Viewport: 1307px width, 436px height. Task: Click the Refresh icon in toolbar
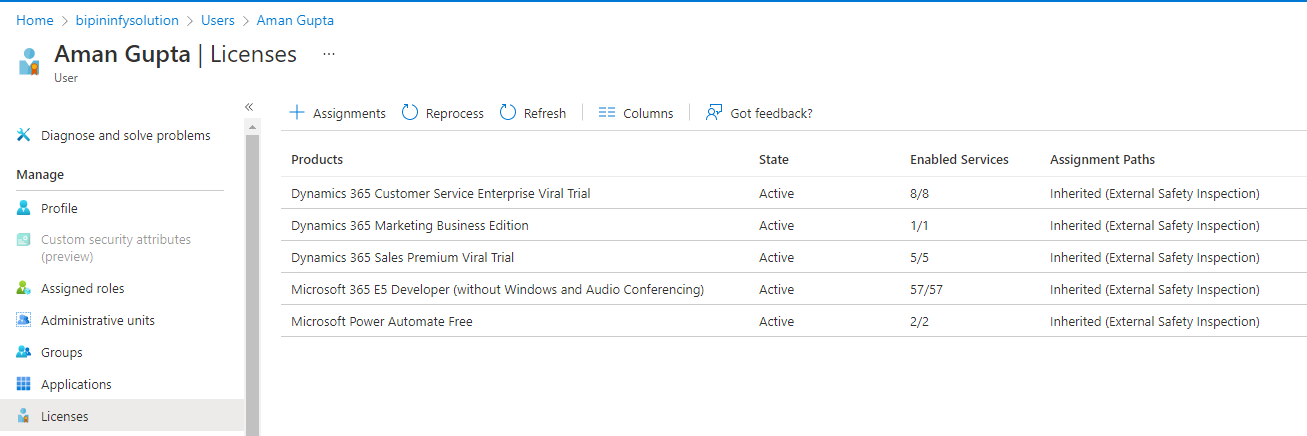click(x=508, y=113)
